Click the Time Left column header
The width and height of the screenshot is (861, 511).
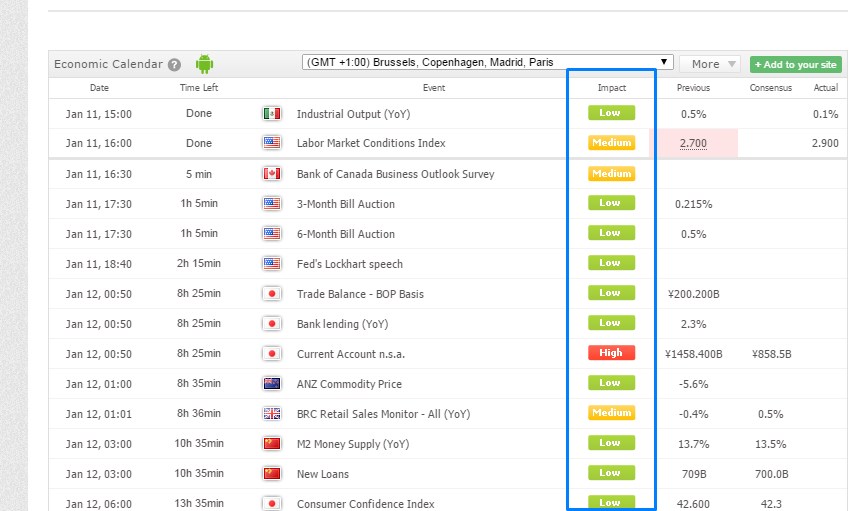199,88
